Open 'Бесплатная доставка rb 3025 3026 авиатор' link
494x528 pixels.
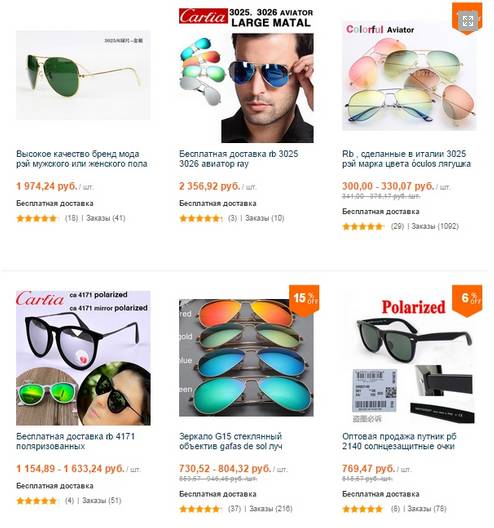(x=238, y=159)
